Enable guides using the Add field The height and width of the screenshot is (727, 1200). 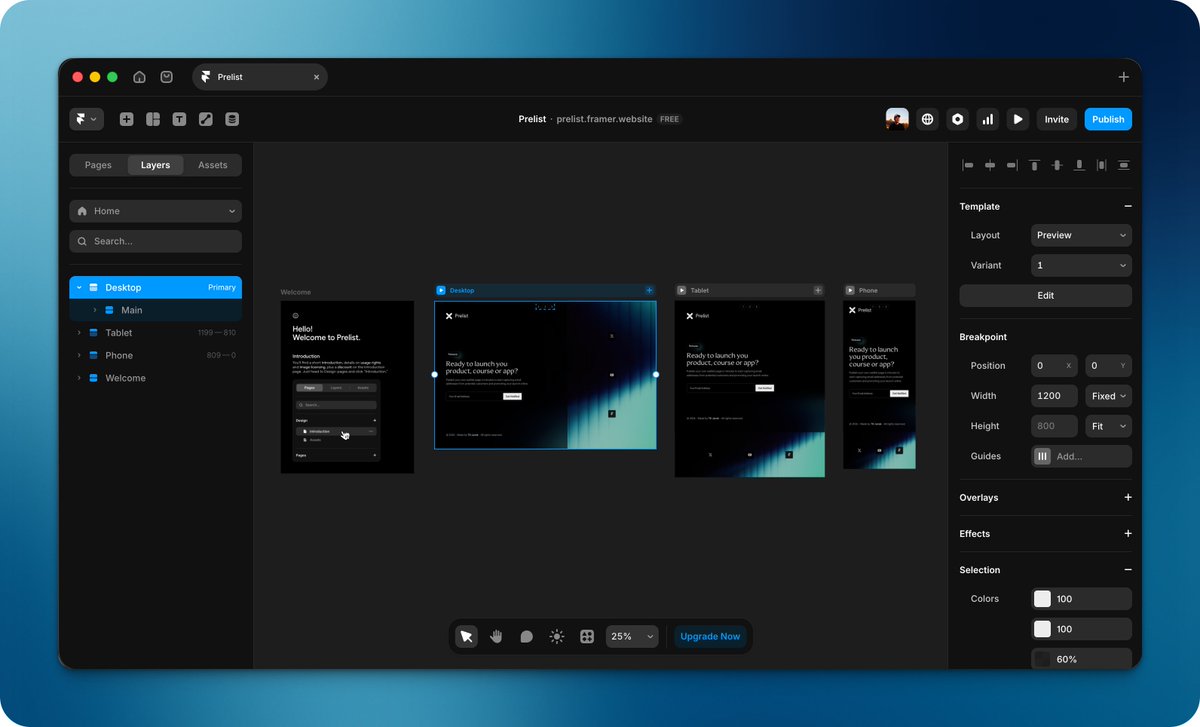(1090, 456)
